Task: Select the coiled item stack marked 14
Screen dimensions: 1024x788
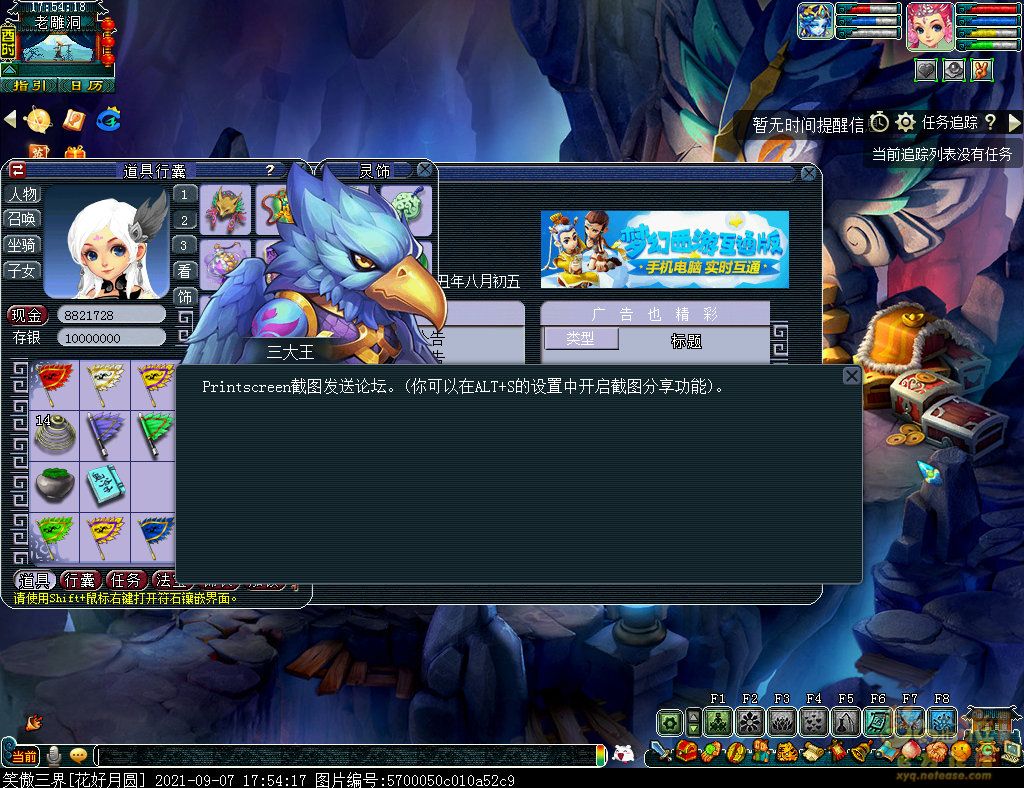Action: (55, 435)
